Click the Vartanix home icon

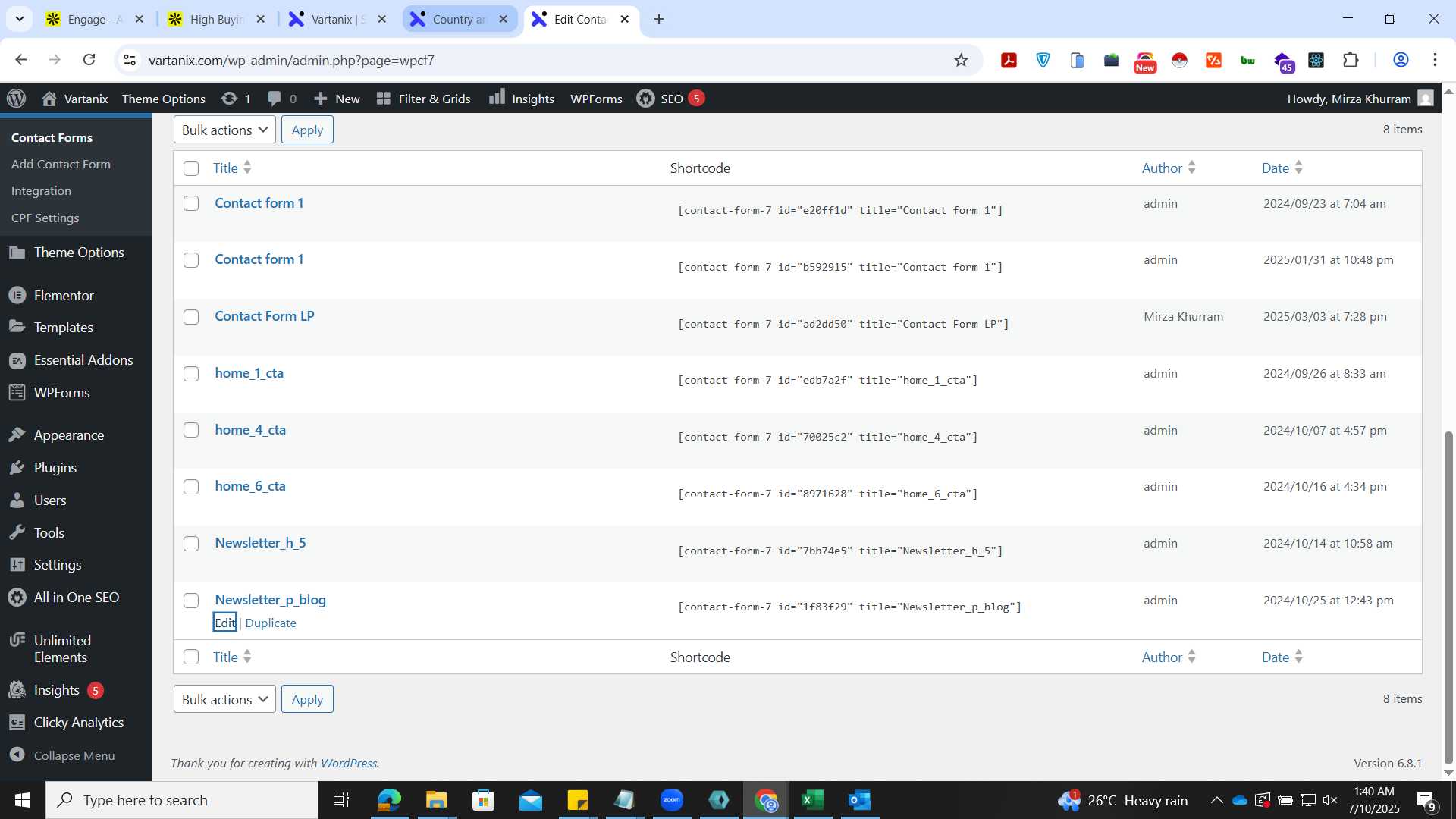pyautogui.click(x=49, y=99)
